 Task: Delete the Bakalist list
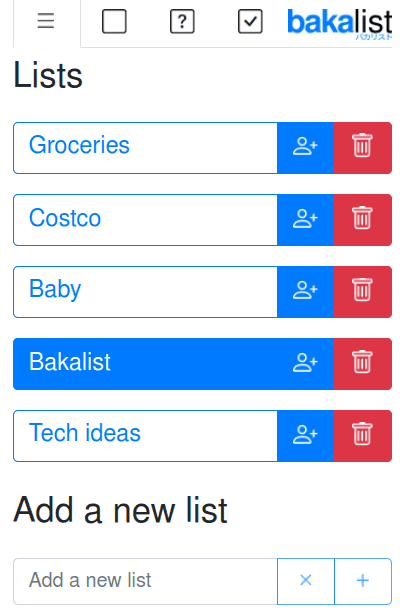[363, 364]
